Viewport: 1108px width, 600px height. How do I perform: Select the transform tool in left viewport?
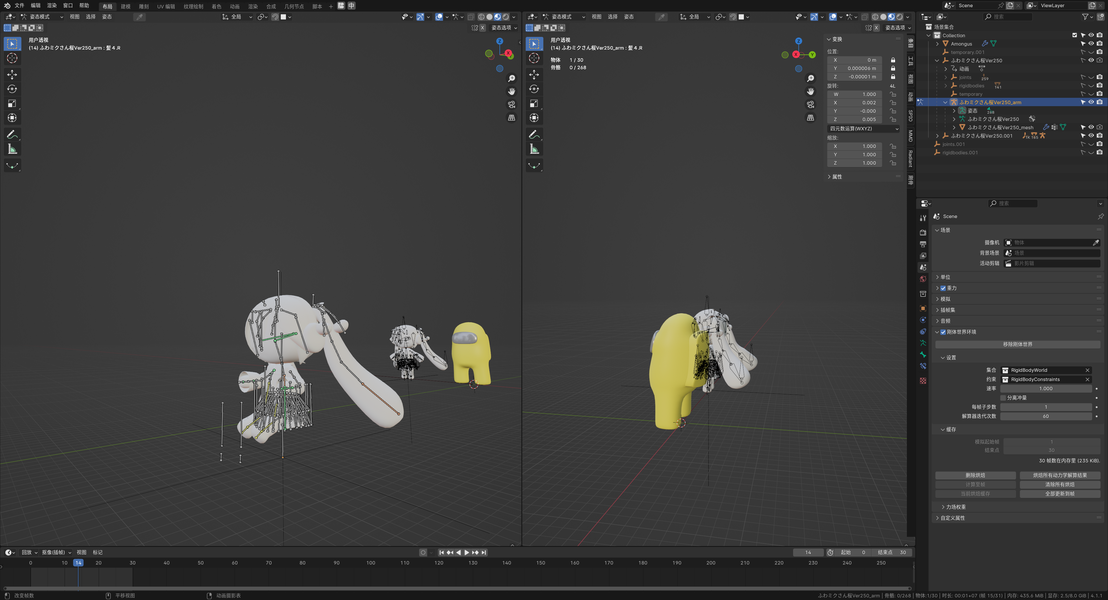(12, 118)
